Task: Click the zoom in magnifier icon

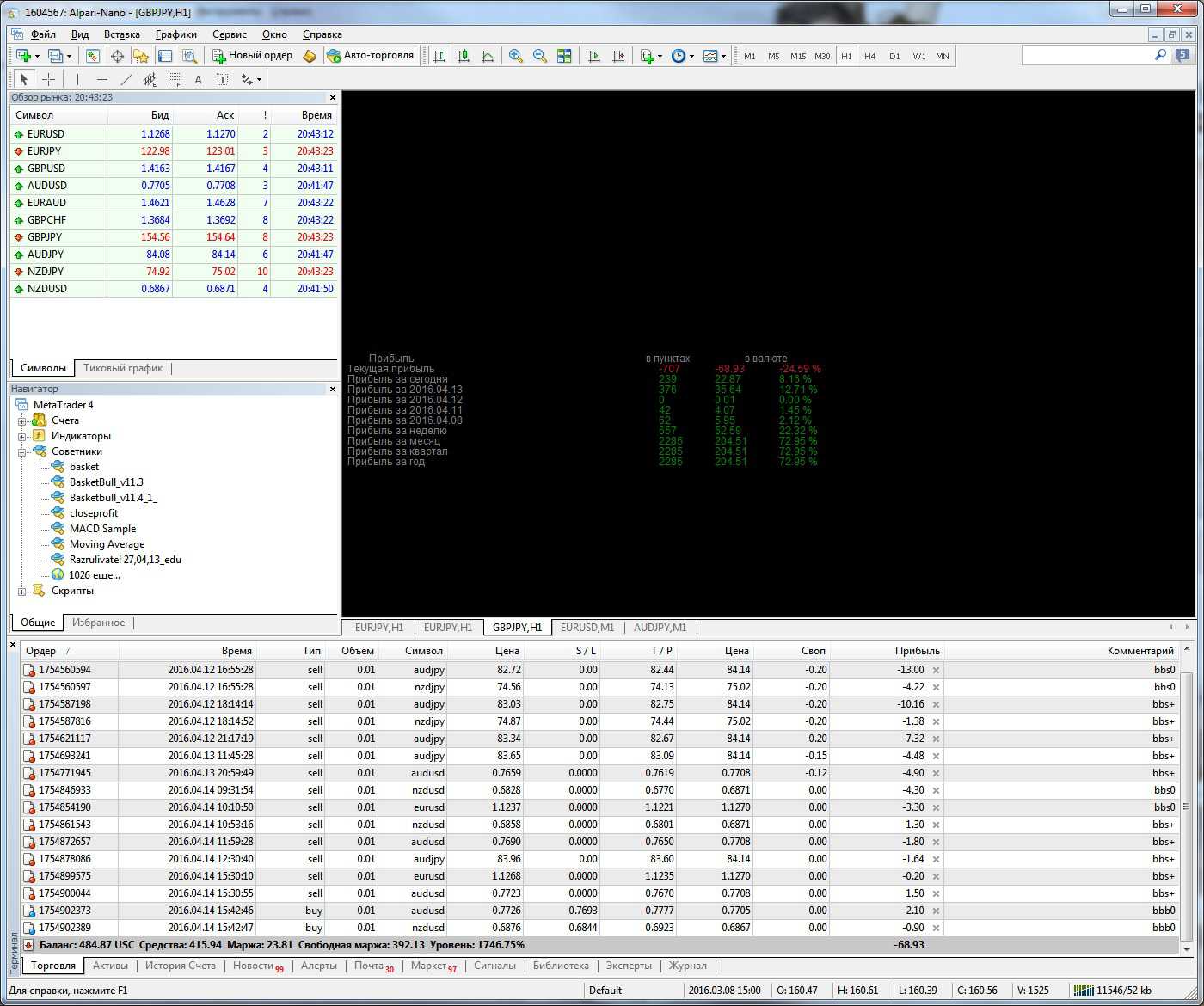Action: point(516,56)
